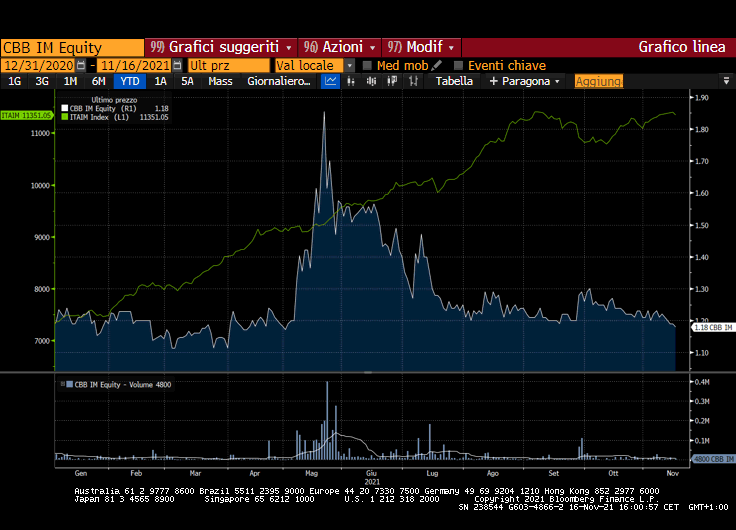
Task: Click the Tabella button
Action: coord(455,82)
